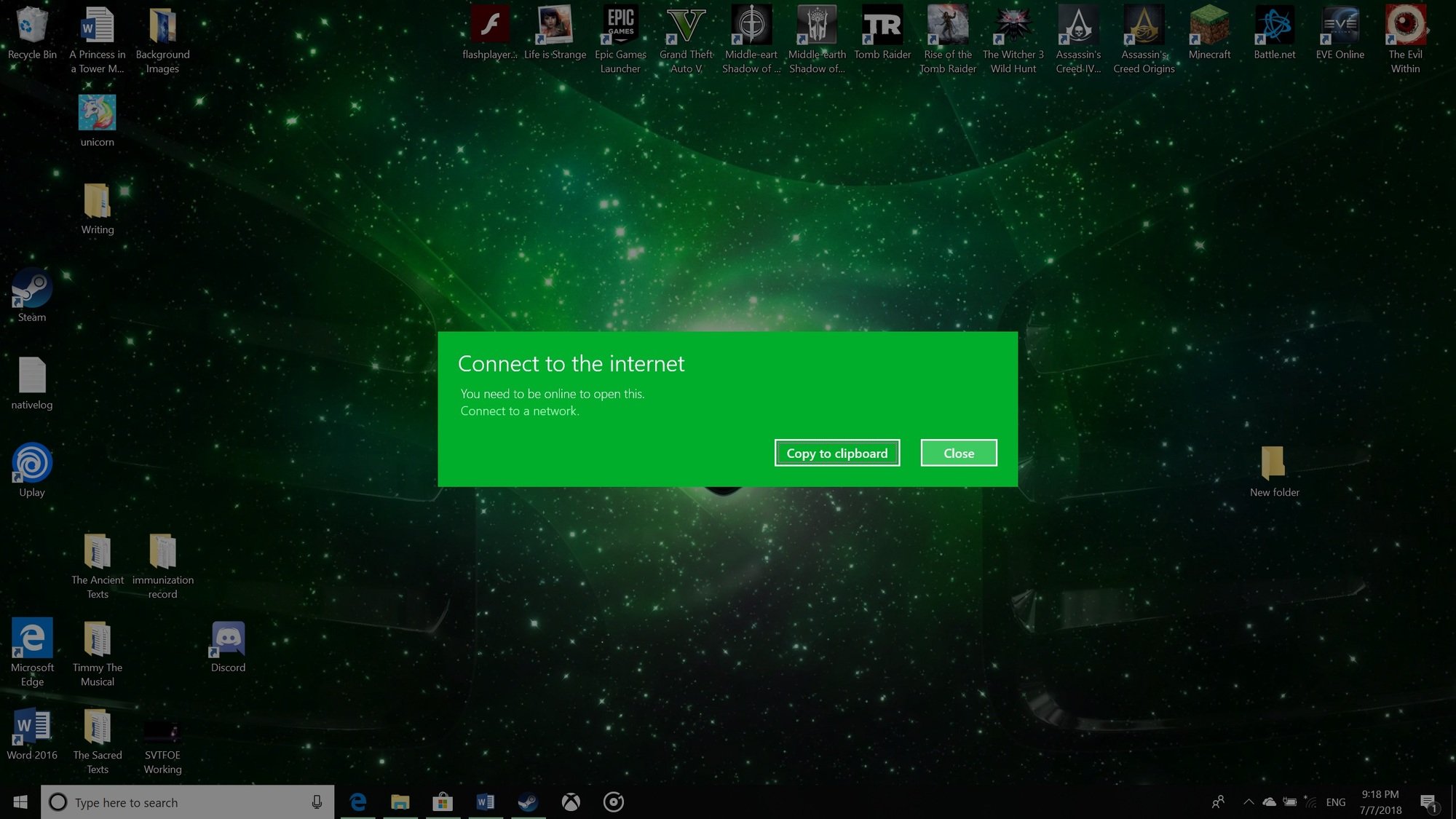Open File Explorer from the taskbar
The image size is (1456, 819).
[400, 802]
